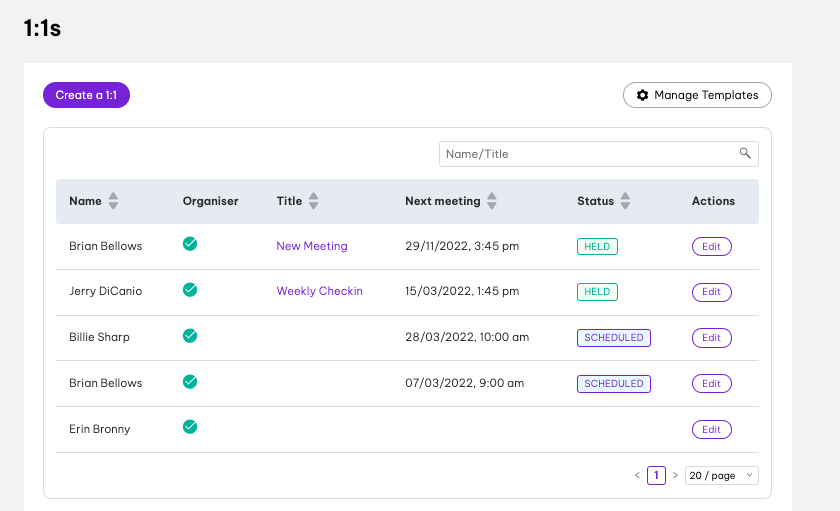The height and width of the screenshot is (511, 840).
Task: Click organiser checkmark for Erin Bronny
Action: pyautogui.click(x=190, y=427)
